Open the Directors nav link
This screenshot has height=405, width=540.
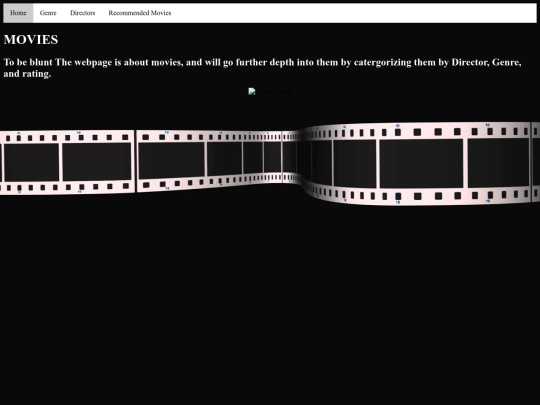(83, 13)
